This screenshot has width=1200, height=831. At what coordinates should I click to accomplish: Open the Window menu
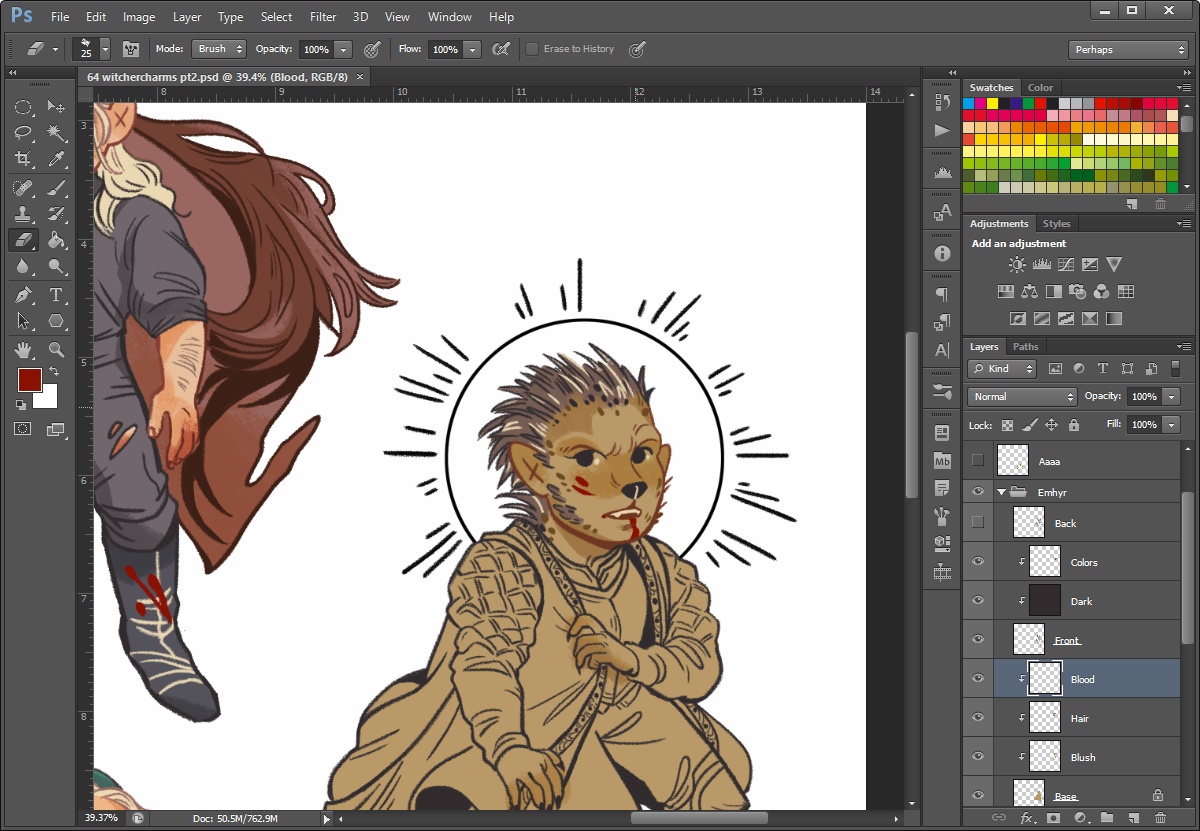450,17
